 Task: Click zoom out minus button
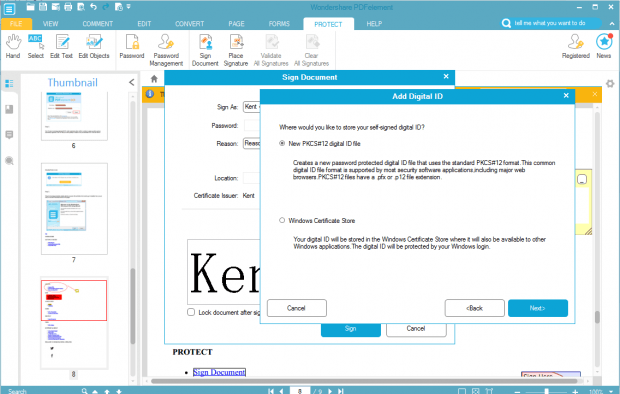tap(517, 391)
